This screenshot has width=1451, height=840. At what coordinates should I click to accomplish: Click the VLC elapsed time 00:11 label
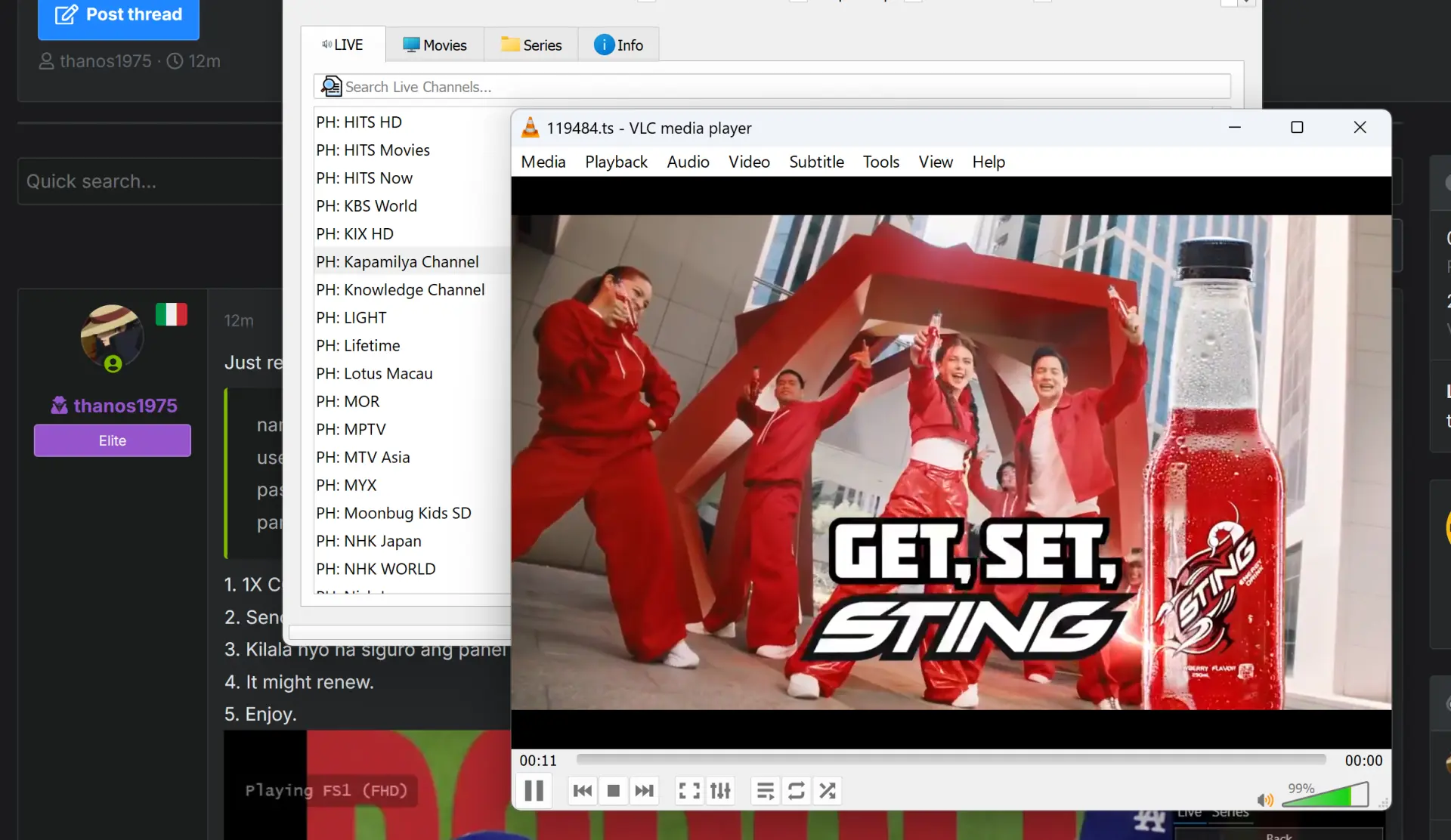(538, 761)
